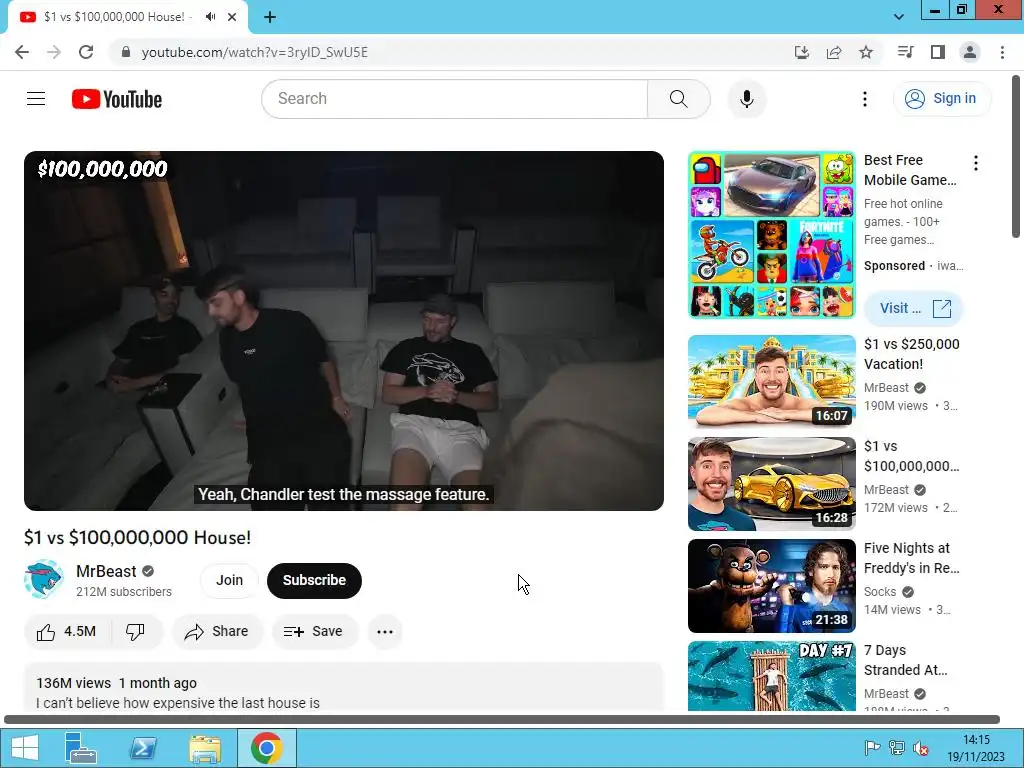Open the muted volume tray icon
Screen dimensions: 1024x768
tap(921, 748)
